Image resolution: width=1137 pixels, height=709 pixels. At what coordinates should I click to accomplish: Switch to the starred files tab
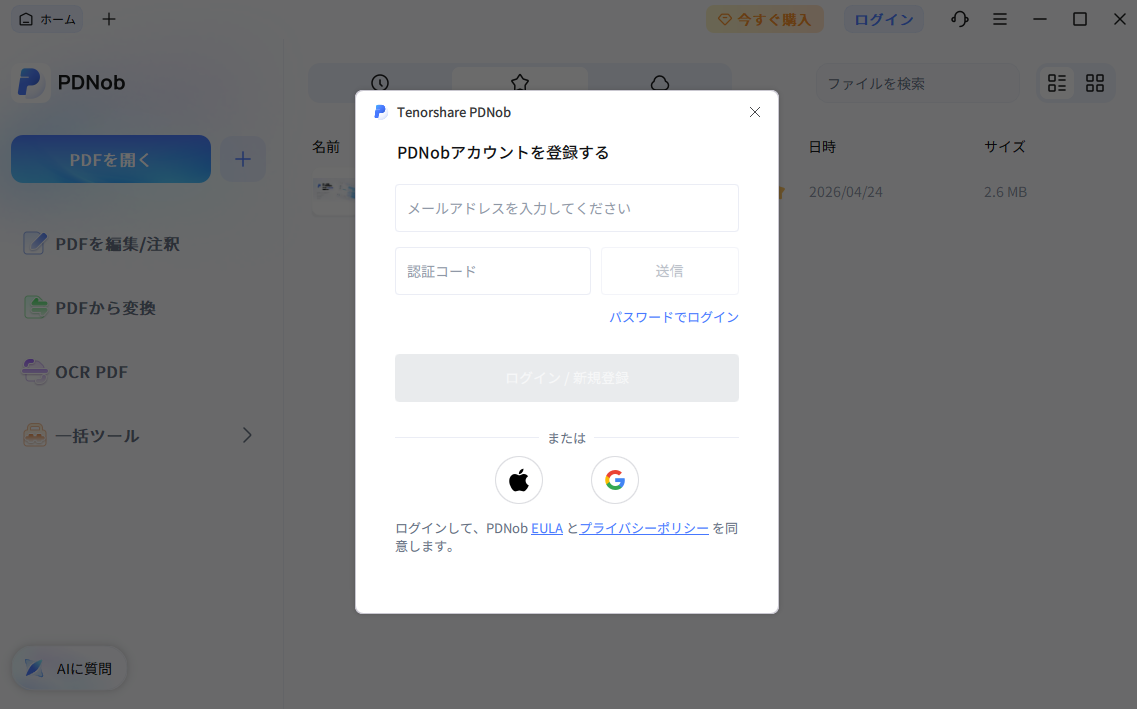pos(520,83)
